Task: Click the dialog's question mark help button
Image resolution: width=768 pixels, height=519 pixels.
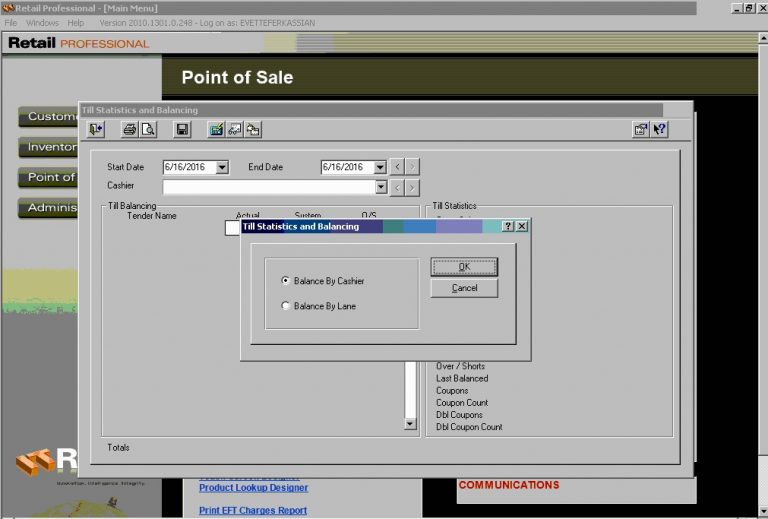Action: coord(508,227)
